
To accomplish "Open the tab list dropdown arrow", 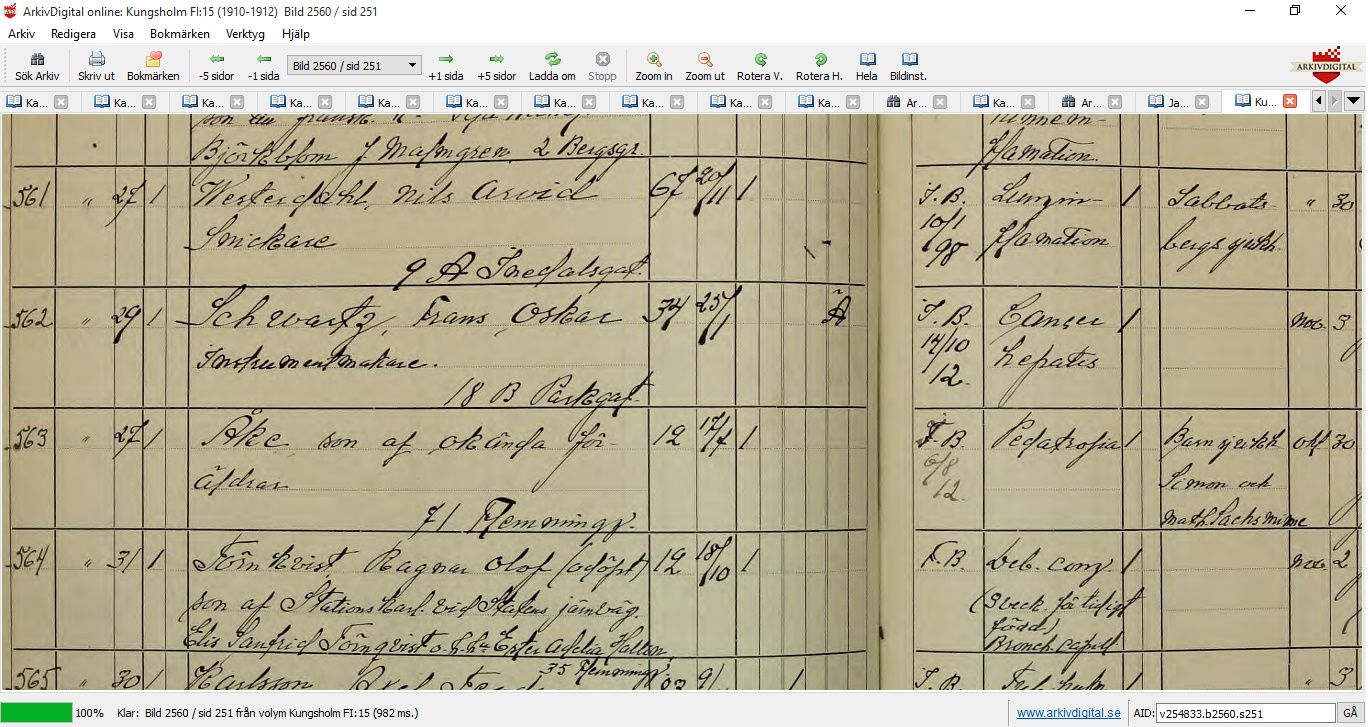I will [x=1354, y=101].
